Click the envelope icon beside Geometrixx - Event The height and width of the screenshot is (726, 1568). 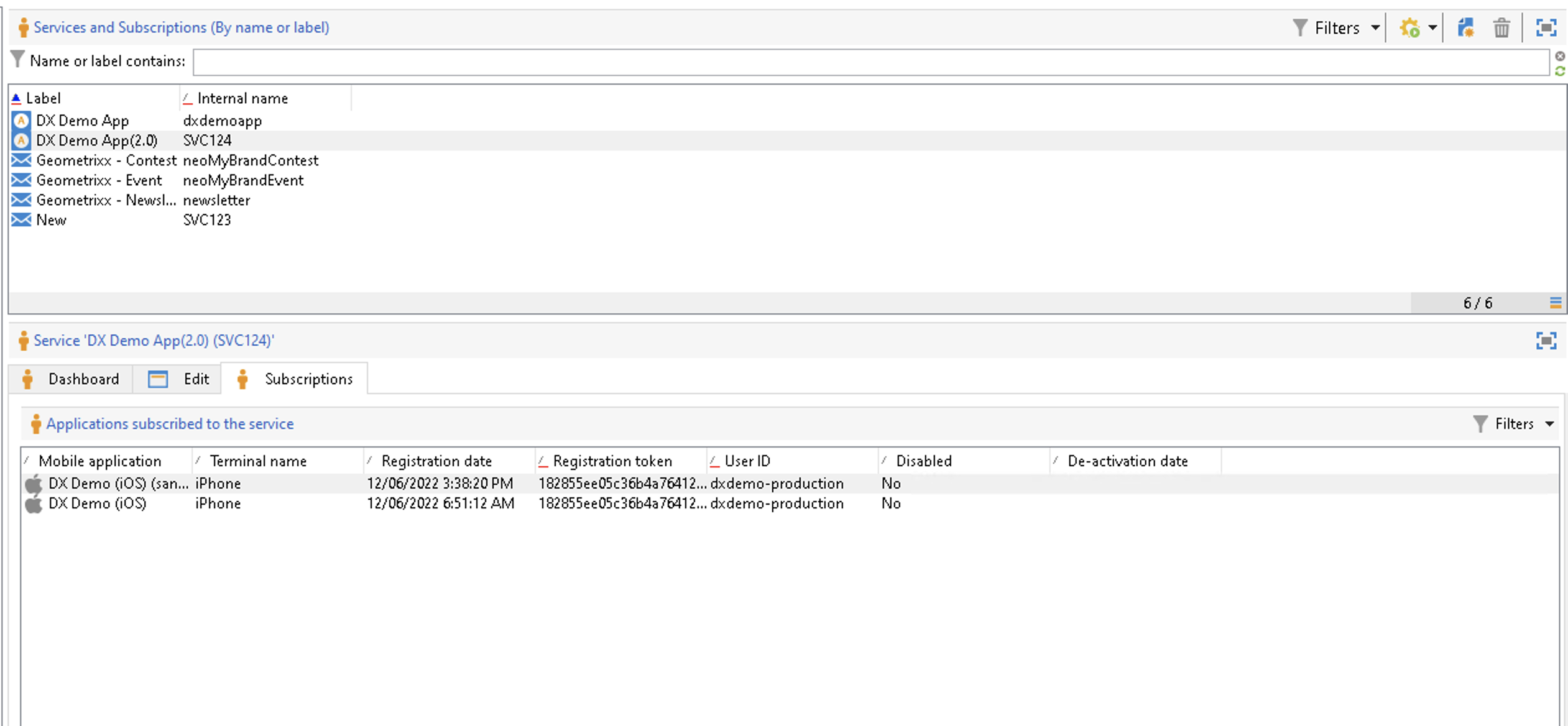21,180
